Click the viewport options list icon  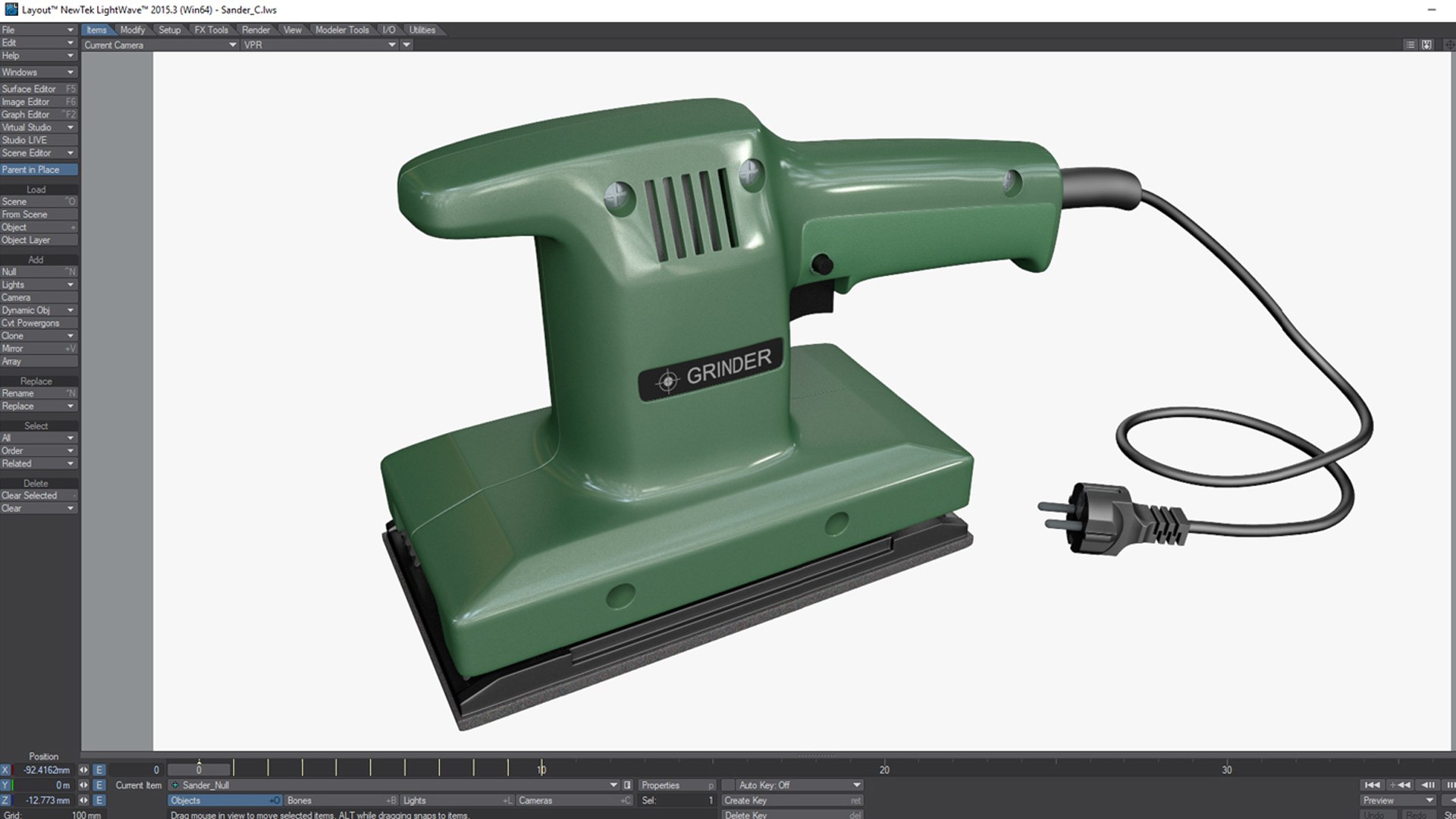1410,45
